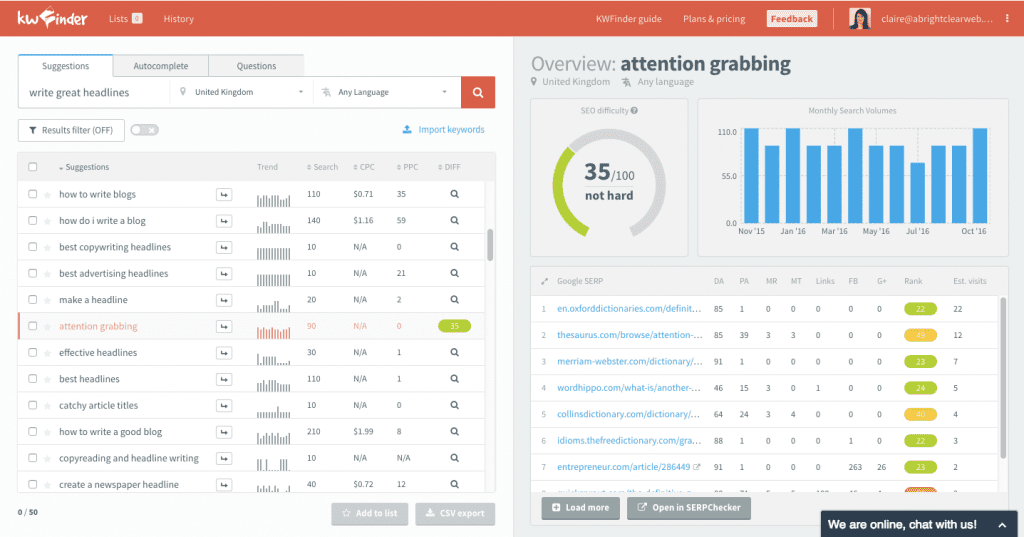This screenshot has height=537, width=1024.
Task: Click the Load more button
Action: 580,508
